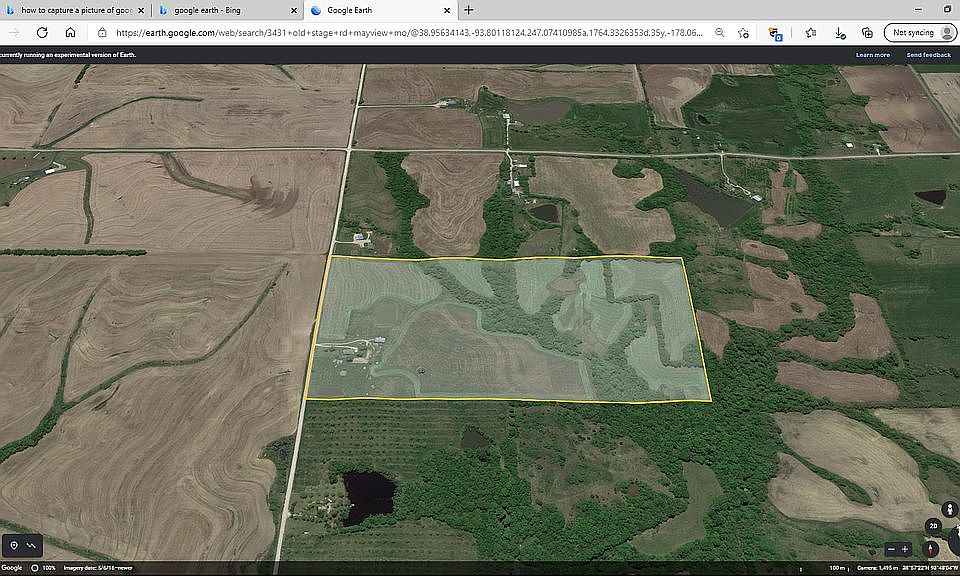Open Street View with the pegman icon
The image size is (960, 576).
tap(948, 509)
